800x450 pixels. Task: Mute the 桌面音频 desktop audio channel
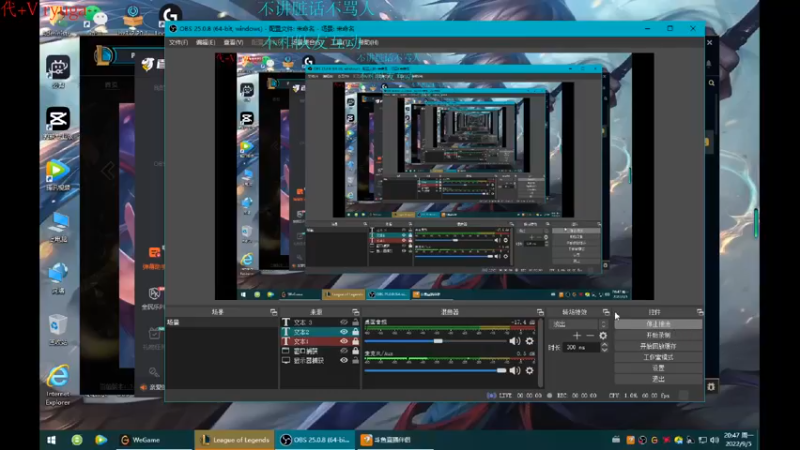pyautogui.click(x=514, y=341)
